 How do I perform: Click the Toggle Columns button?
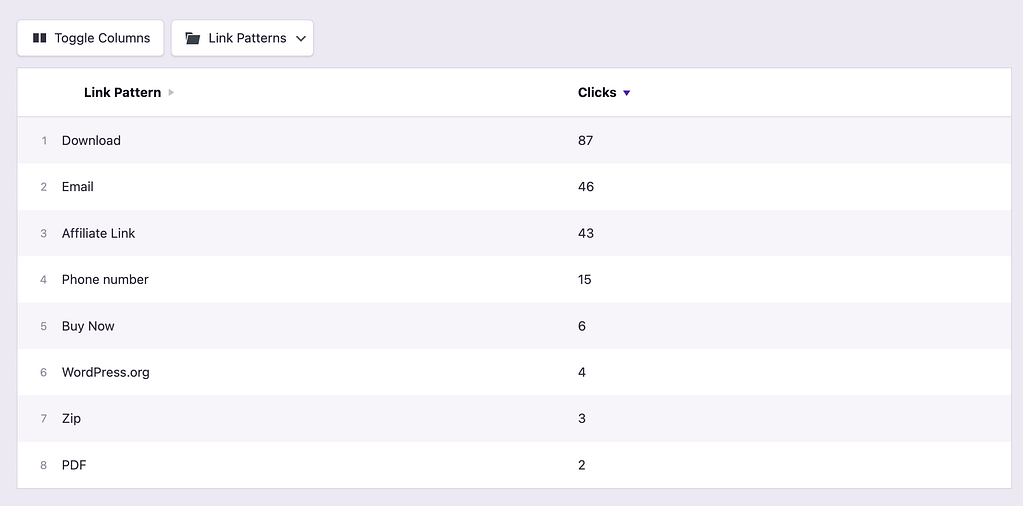point(91,38)
